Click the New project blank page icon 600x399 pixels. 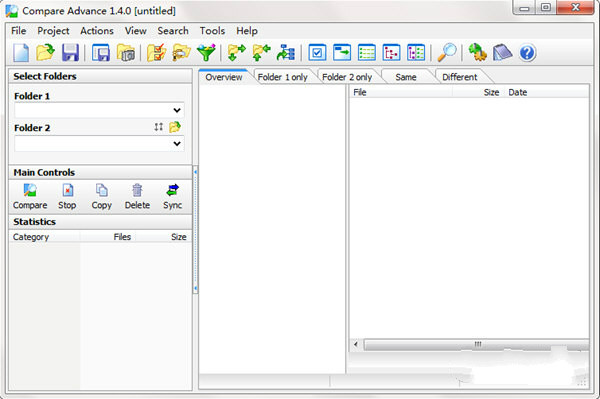[x=21, y=53]
